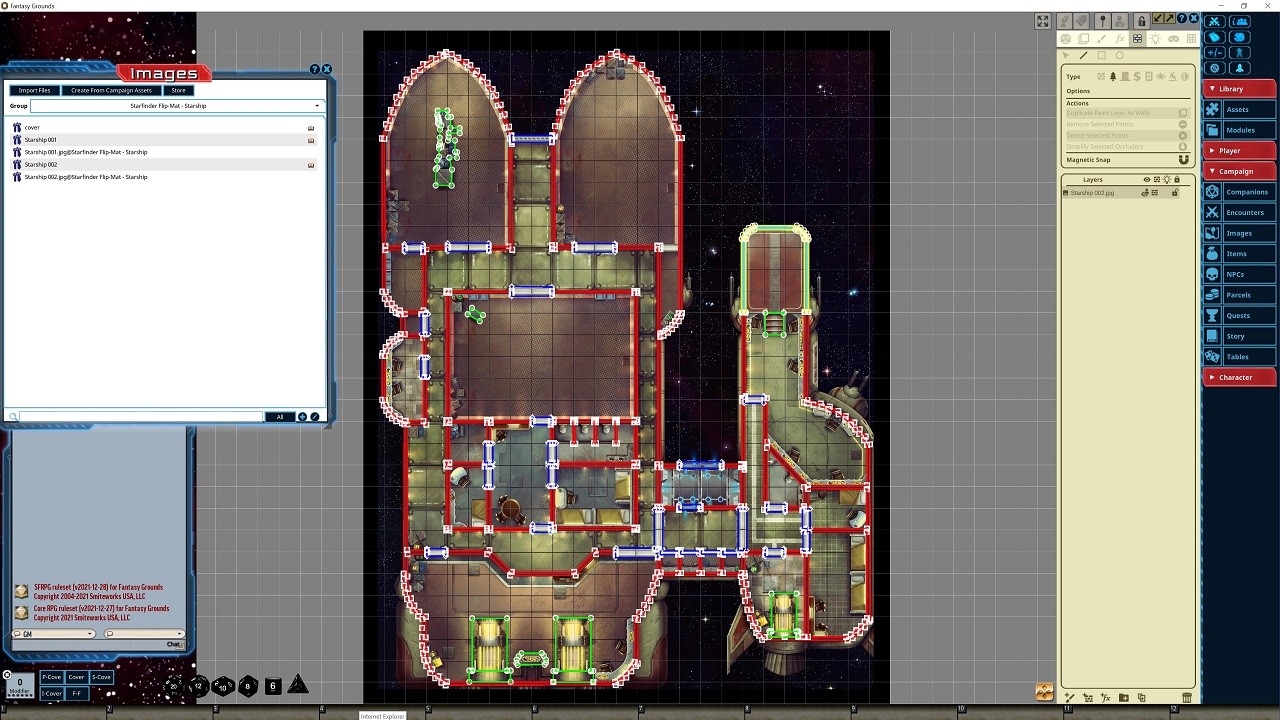Viewport: 1280px width, 720px height.
Task: Toggle the lock on Starship 002.jpg layer
Action: click(x=1175, y=192)
